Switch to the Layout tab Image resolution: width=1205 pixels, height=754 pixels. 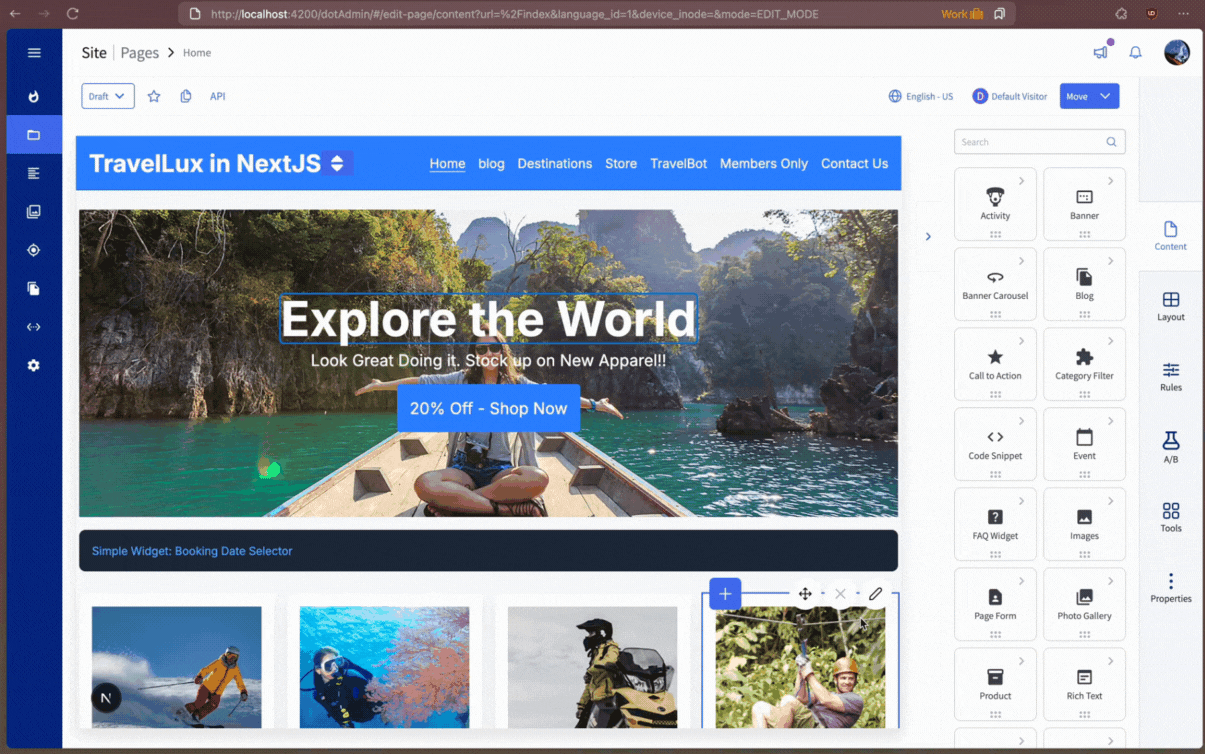tap(1170, 306)
